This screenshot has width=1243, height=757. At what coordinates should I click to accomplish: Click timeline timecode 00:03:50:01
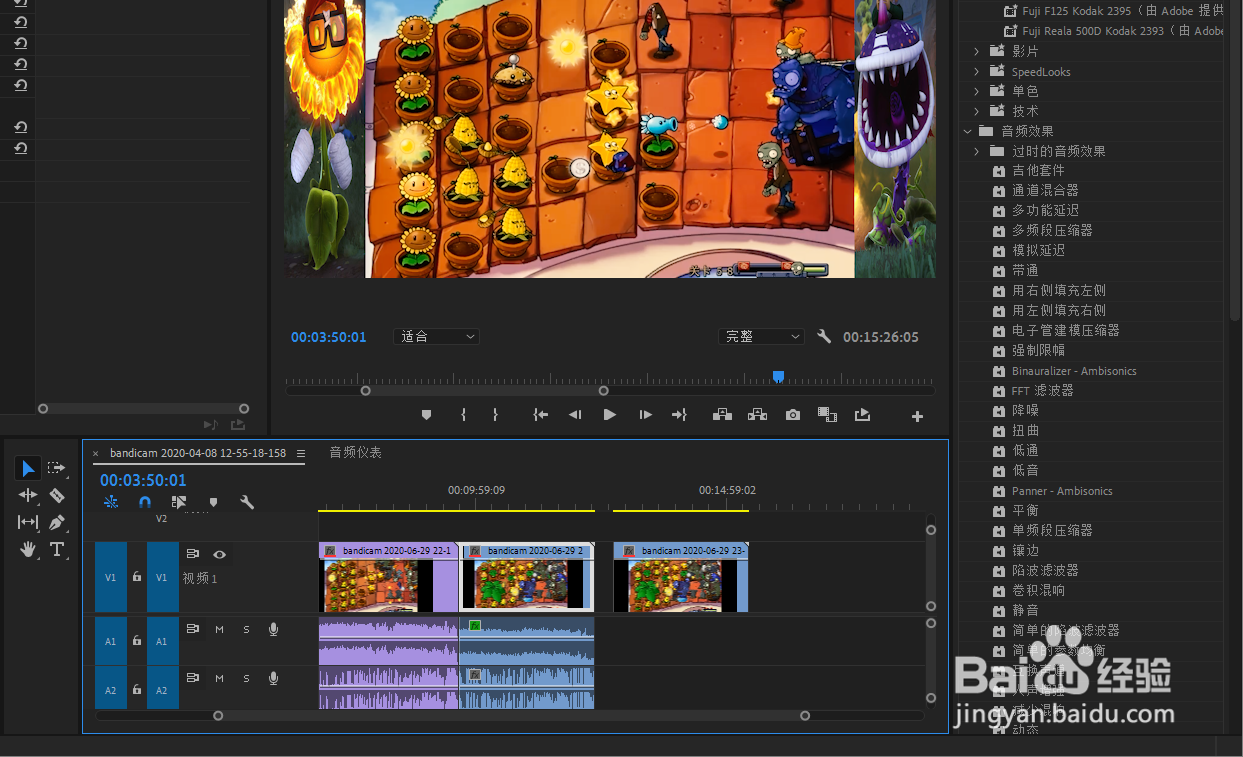tap(143, 480)
